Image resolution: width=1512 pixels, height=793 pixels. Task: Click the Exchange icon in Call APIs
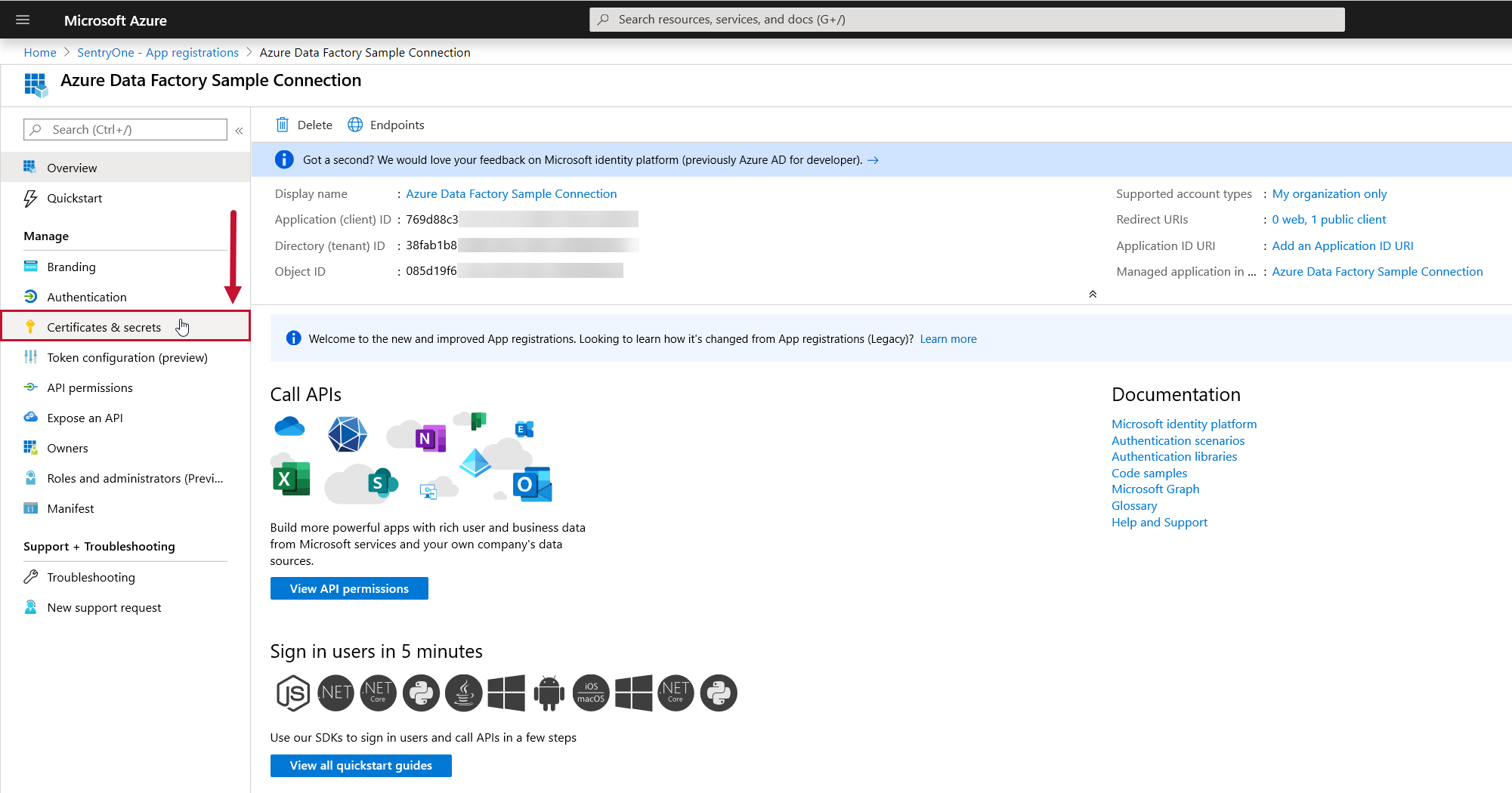(524, 429)
